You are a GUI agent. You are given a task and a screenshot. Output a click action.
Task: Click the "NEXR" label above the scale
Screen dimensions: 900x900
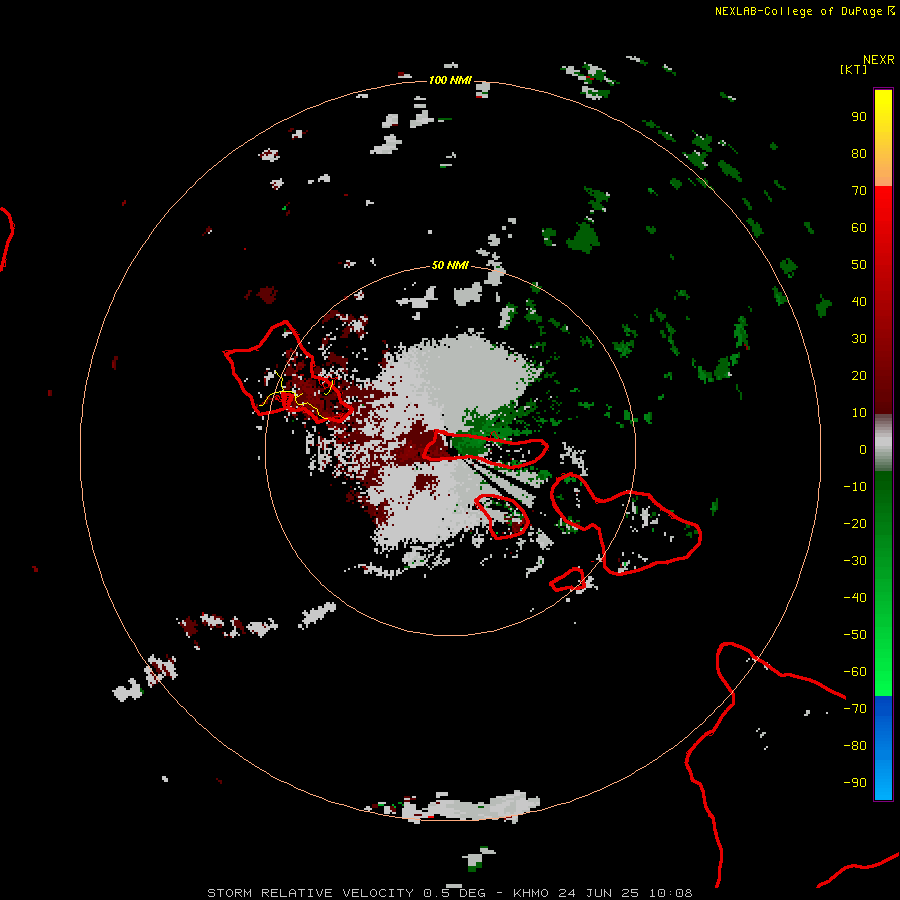coord(878,60)
